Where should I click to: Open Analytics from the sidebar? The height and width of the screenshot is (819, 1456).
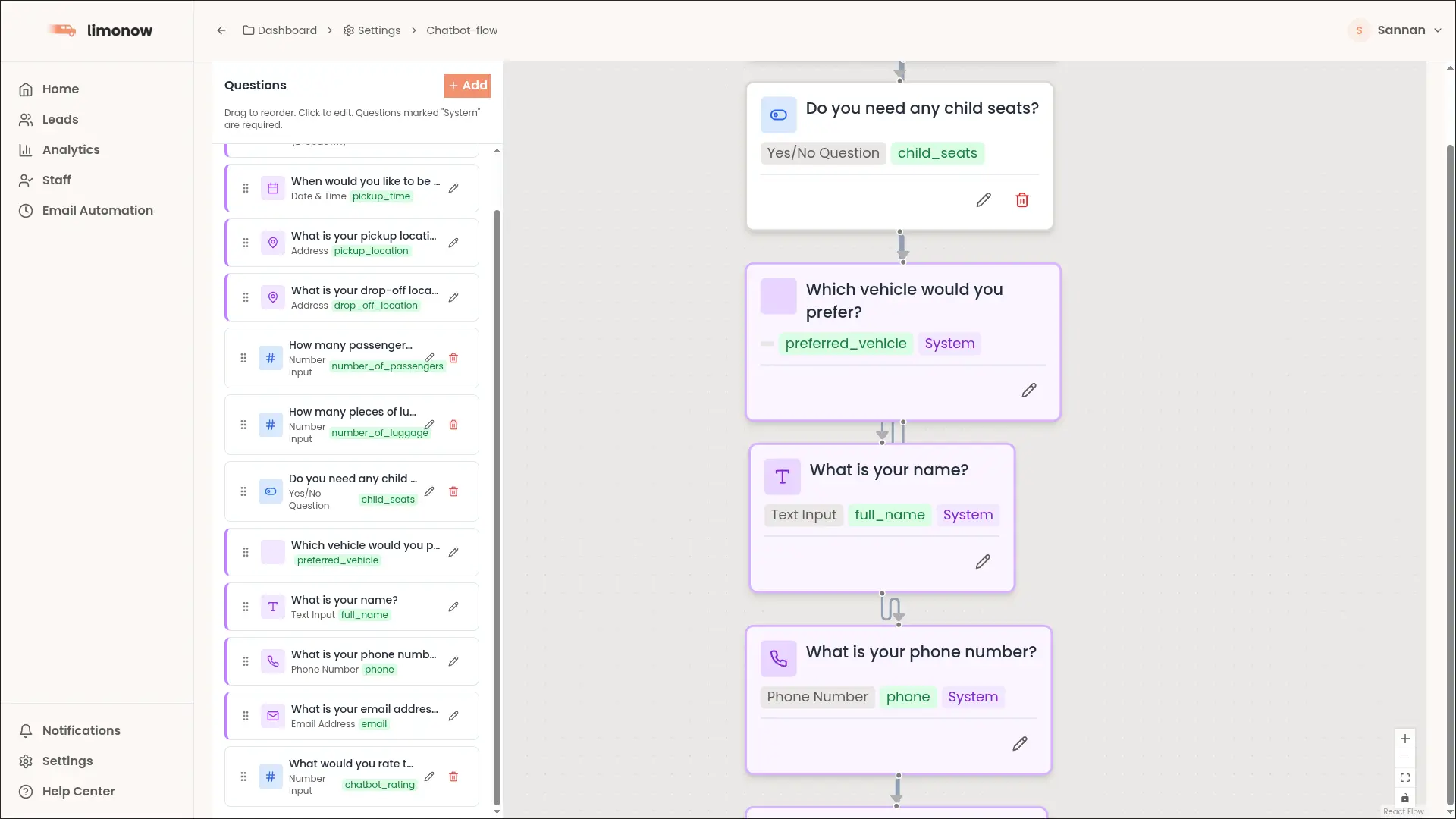[x=71, y=150]
